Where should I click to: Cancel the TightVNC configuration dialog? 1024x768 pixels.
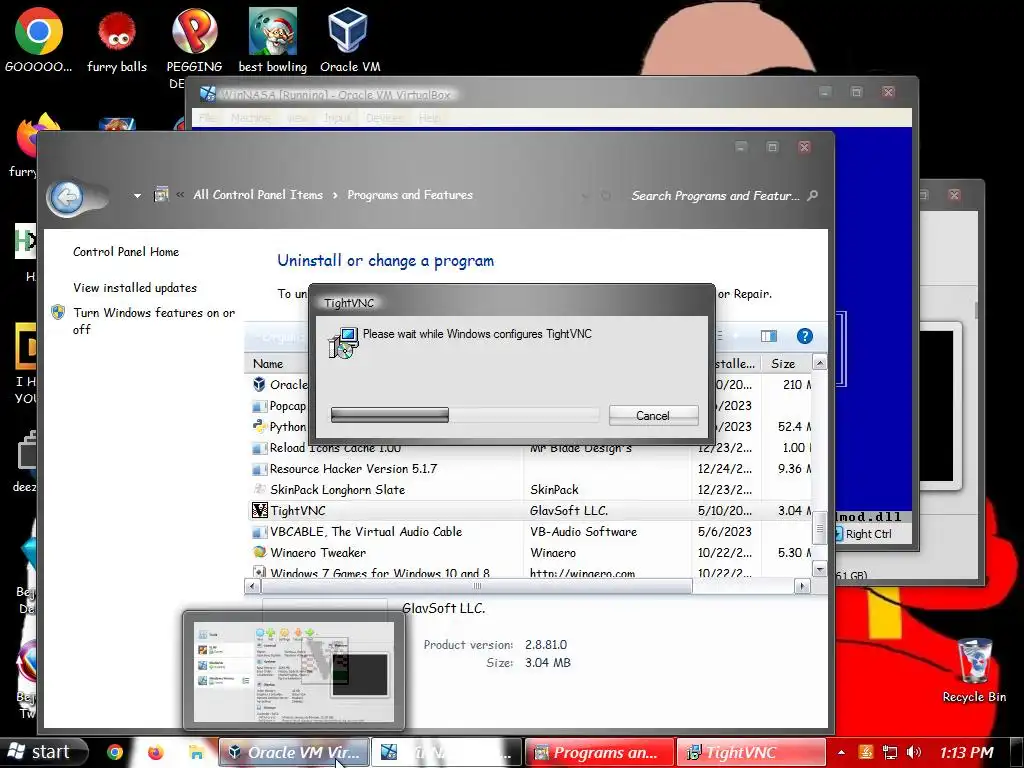[x=653, y=415]
